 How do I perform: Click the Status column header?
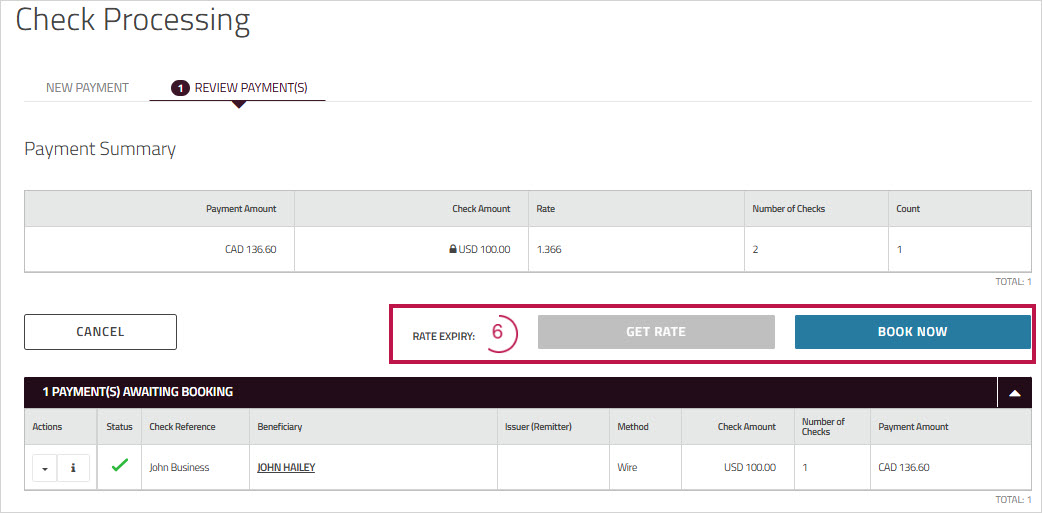120,427
